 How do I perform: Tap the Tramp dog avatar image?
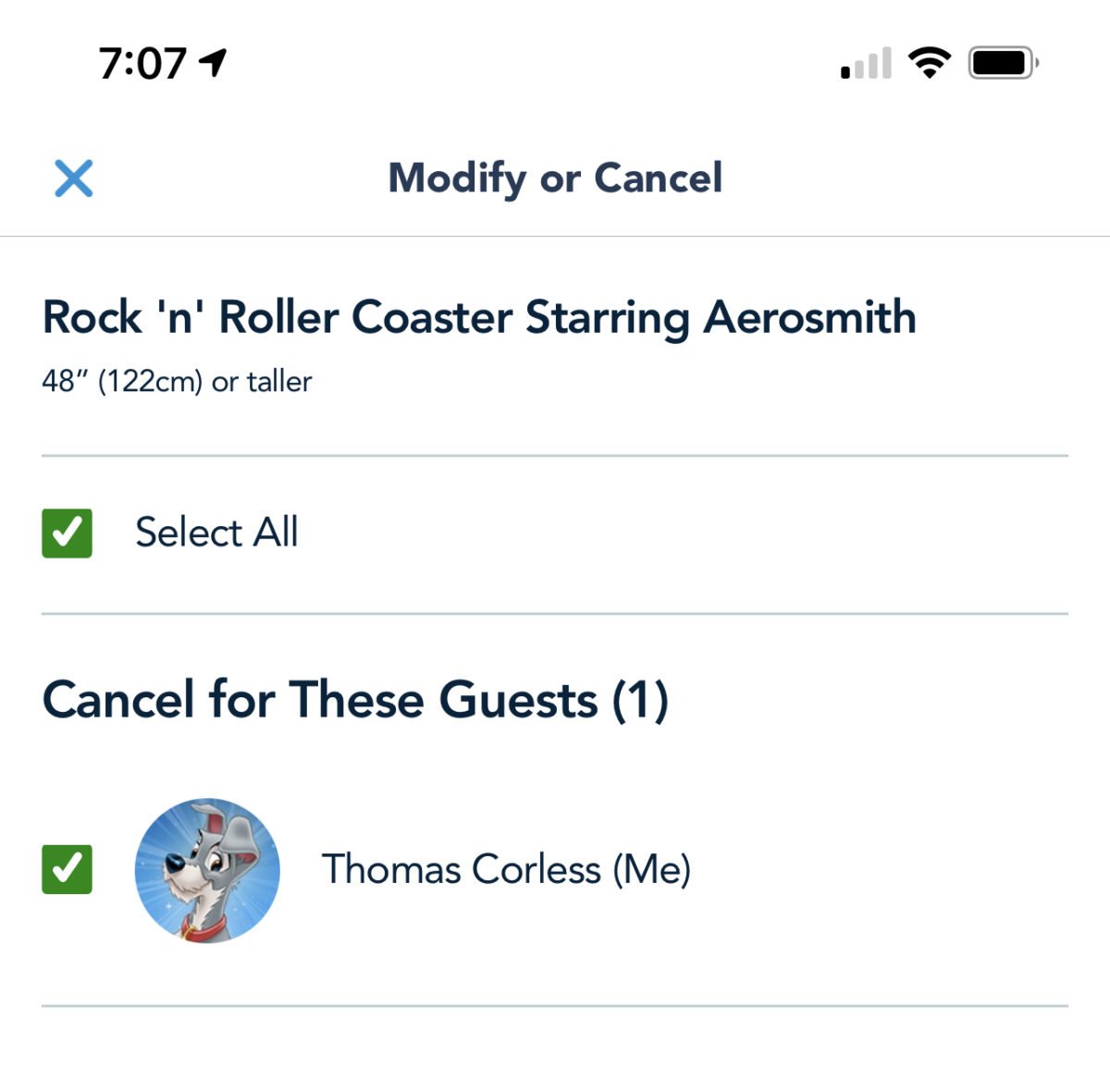[207, 870]
